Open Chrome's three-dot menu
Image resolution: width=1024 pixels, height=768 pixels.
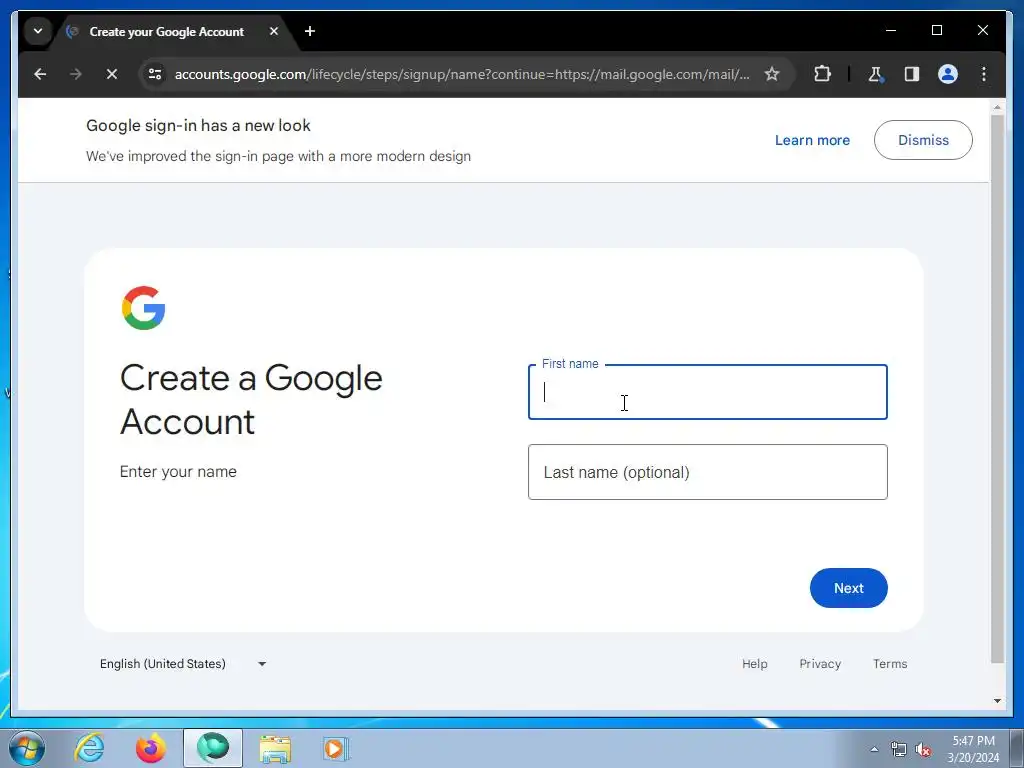pos(984,74)
